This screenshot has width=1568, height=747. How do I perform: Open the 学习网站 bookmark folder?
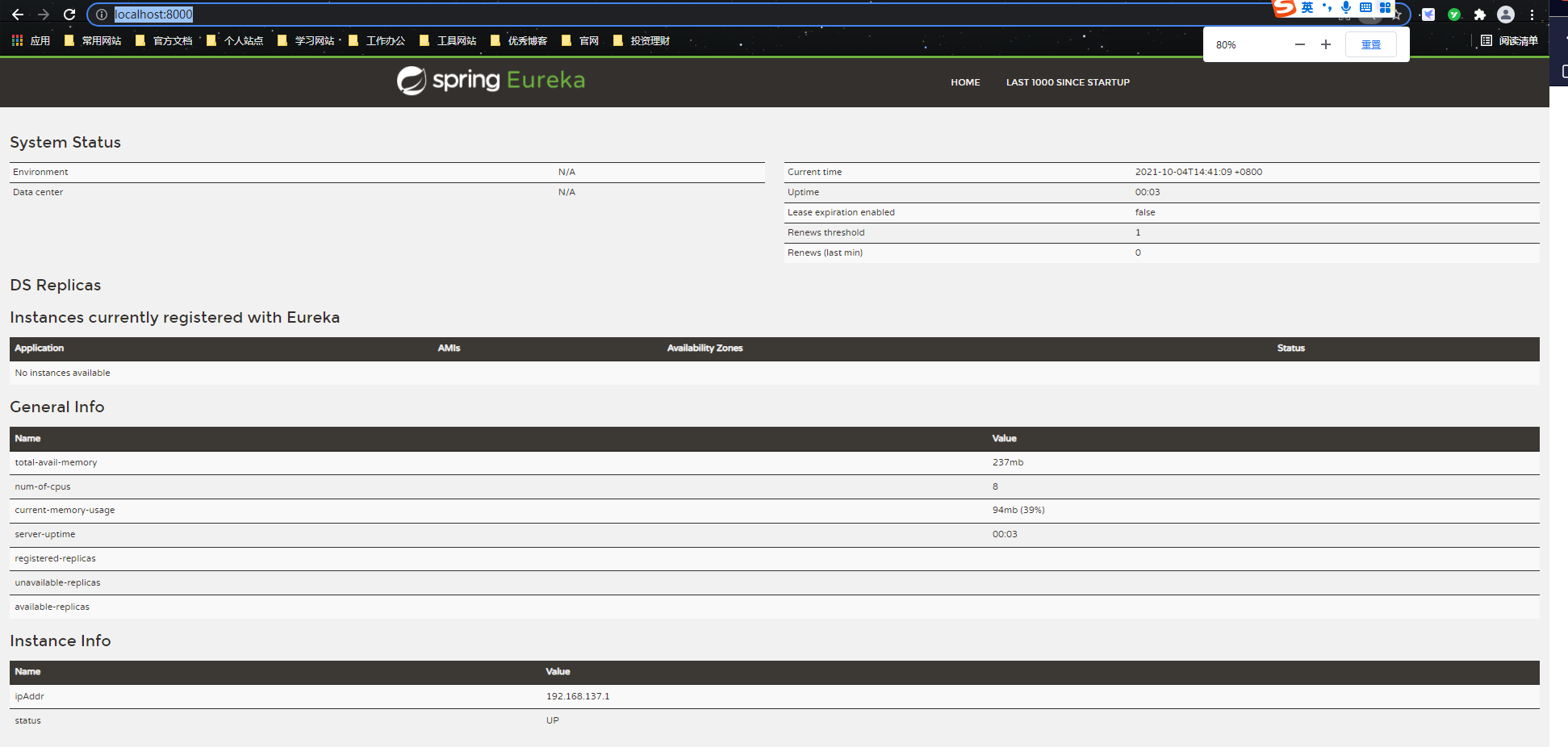306,40
